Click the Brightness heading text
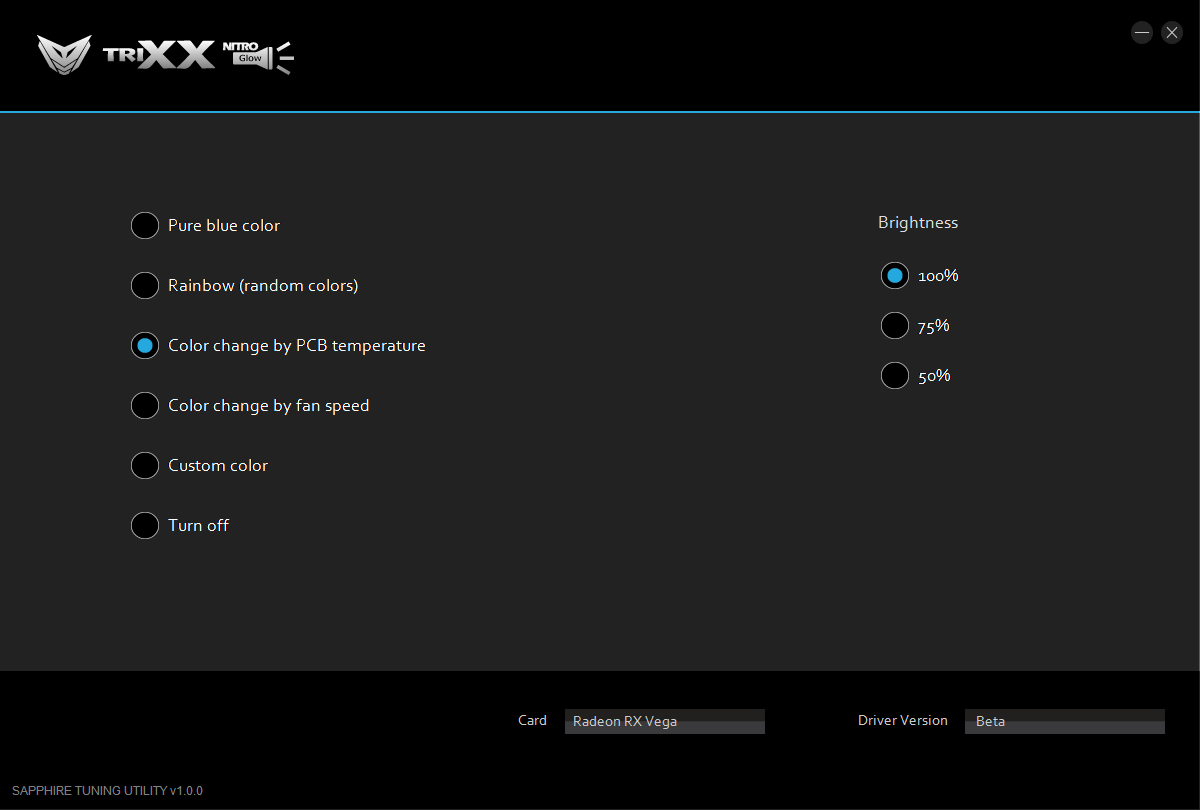 coord(918,223)
